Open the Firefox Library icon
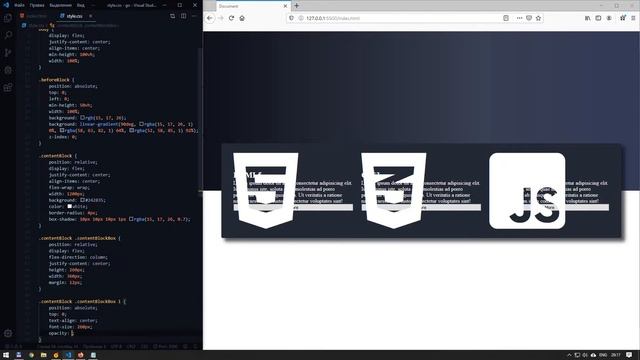640x360 pixels. (x=587, y=18)
